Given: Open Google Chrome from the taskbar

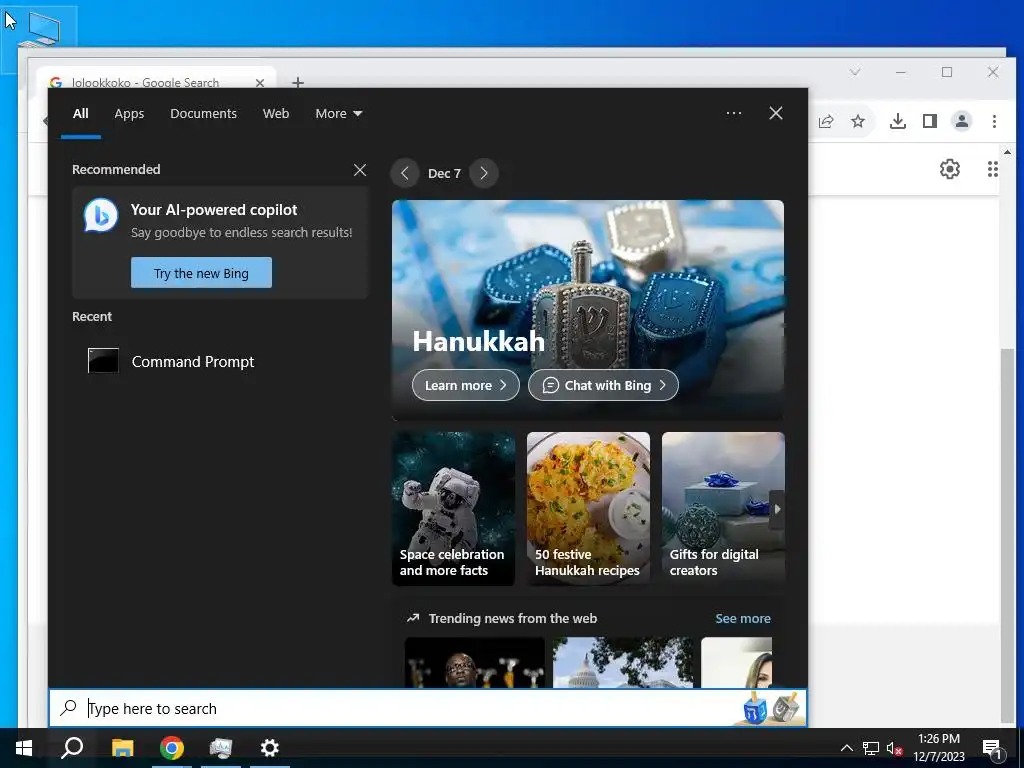Looking at the screenshot, I should [x=172, y=748].
